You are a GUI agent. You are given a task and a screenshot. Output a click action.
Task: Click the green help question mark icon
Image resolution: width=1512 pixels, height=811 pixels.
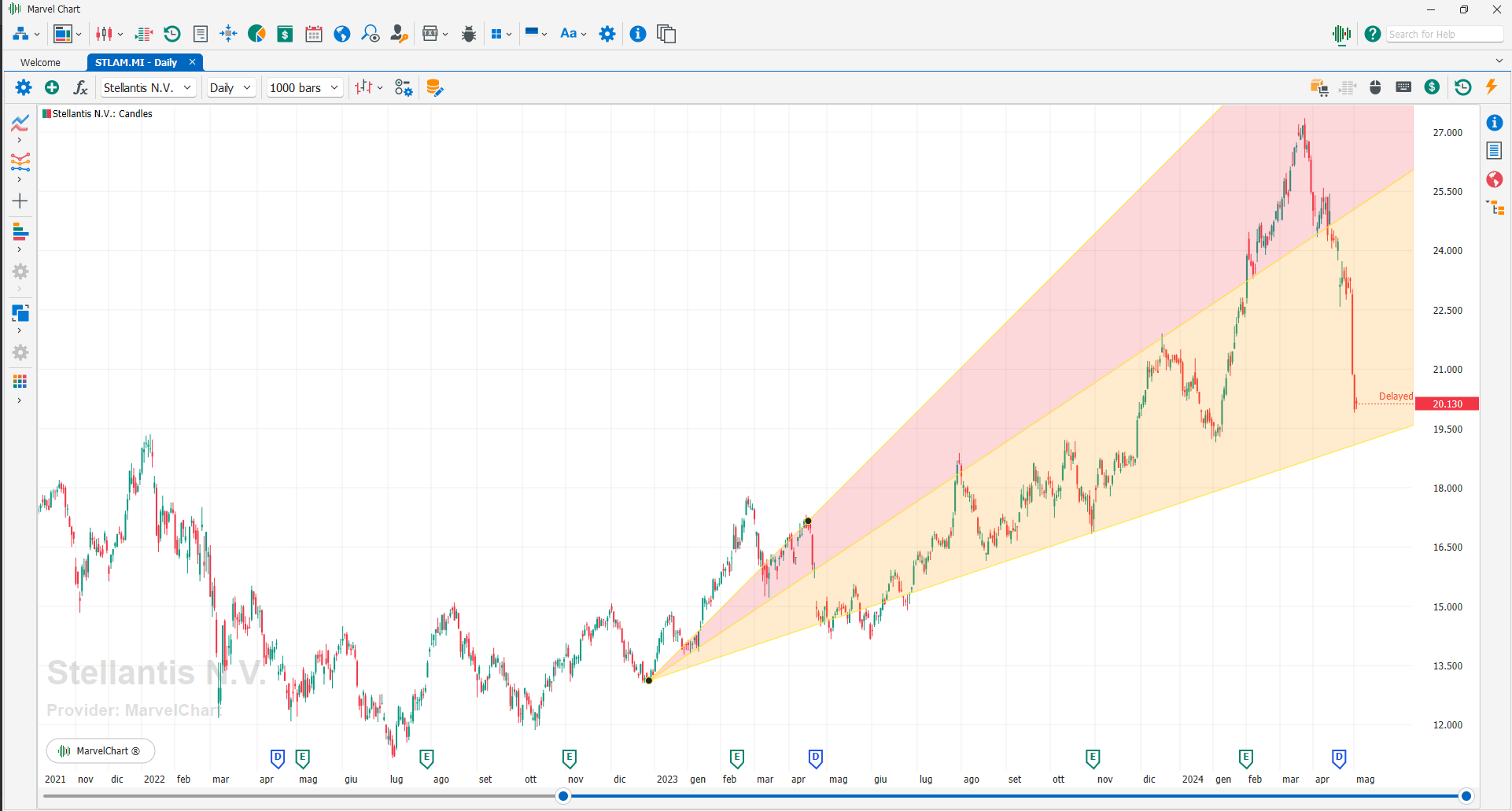pyautogui.click(x=1373, y=34)
